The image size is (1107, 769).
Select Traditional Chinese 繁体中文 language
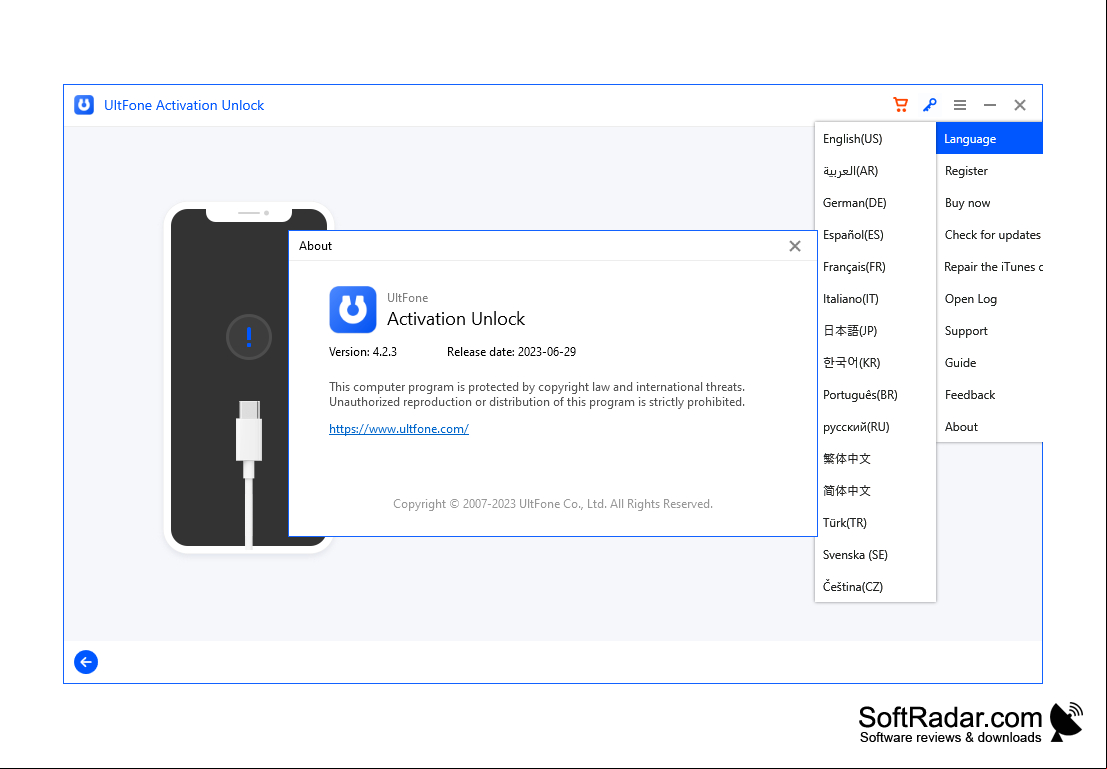coord(875,459)
